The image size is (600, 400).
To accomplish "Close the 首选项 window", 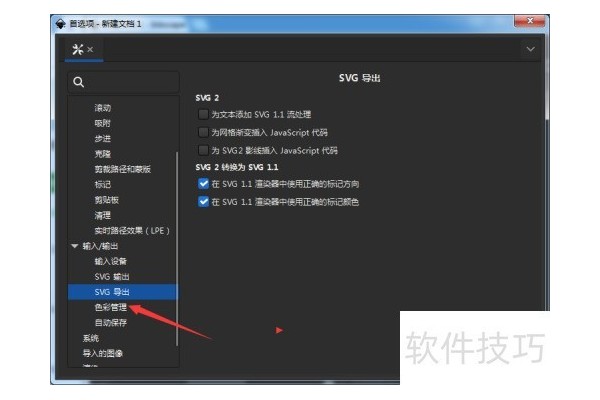I will click(530, 21).
